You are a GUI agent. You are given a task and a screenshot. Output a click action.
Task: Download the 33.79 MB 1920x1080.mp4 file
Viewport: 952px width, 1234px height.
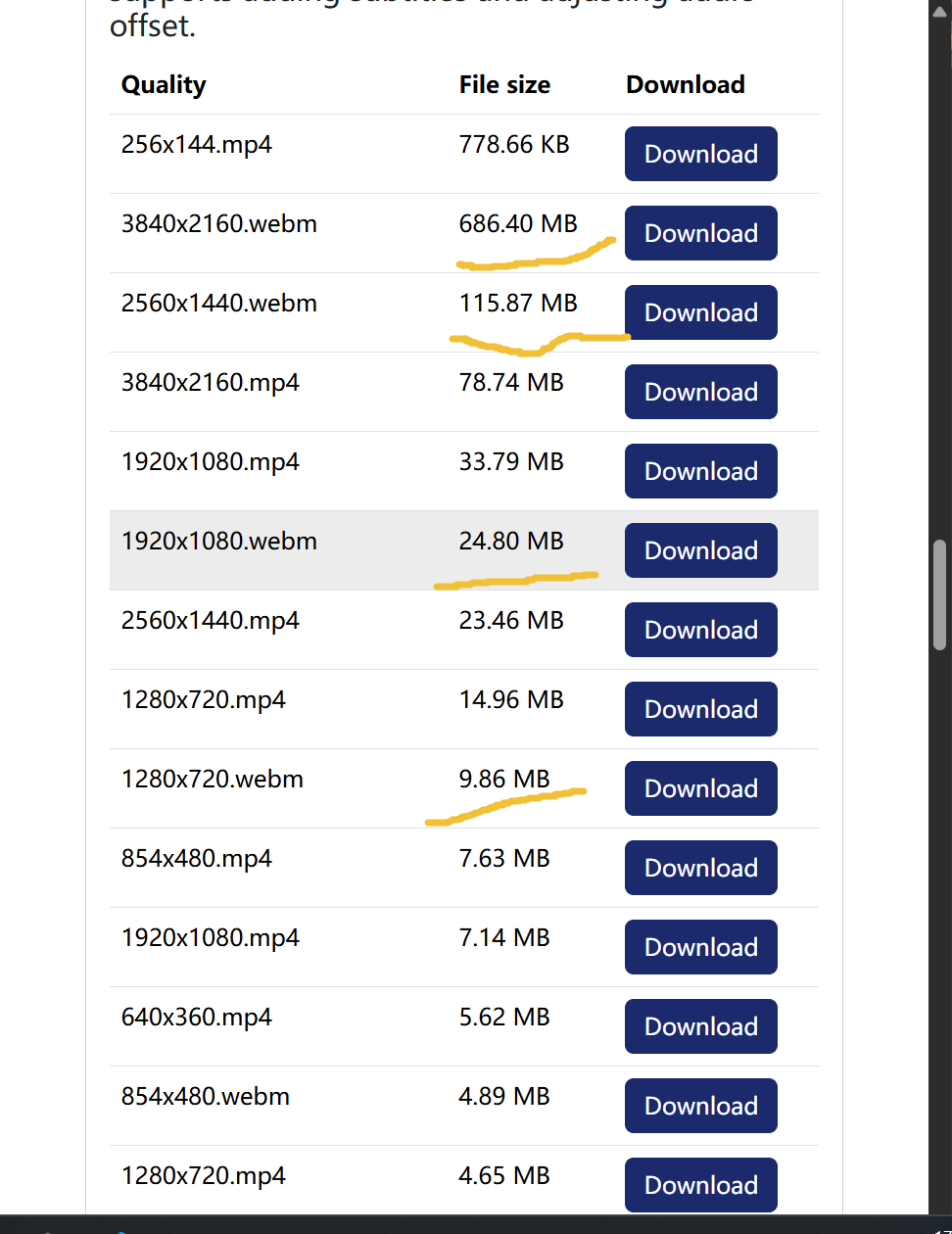coord(701,471)
